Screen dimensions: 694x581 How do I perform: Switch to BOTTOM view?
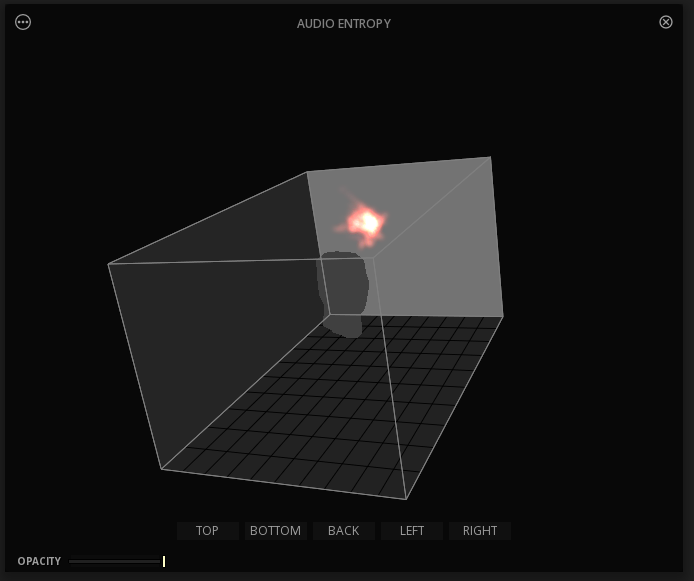coord(275,531)
